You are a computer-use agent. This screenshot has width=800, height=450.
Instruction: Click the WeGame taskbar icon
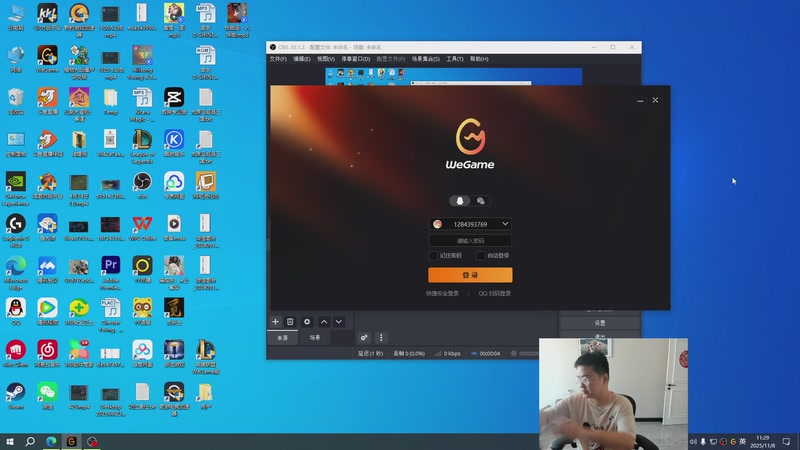point(71,441)
